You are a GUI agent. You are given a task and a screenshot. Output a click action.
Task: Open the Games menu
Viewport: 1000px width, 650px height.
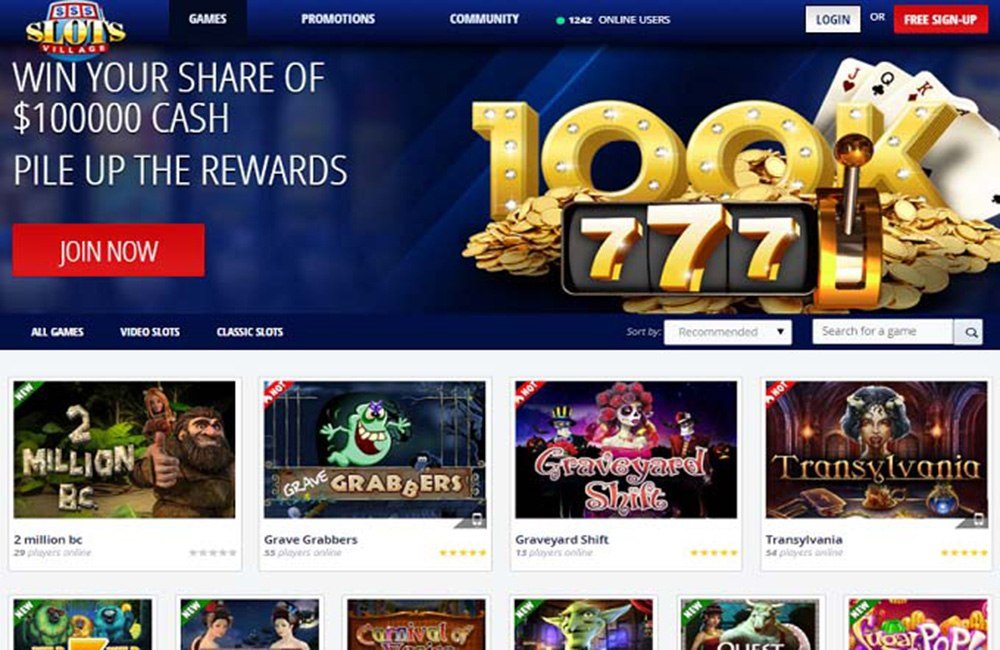207,19
